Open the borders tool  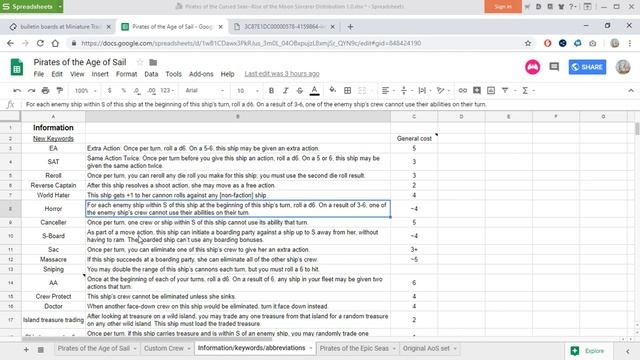pyautogui.click(x=347, y=91)
